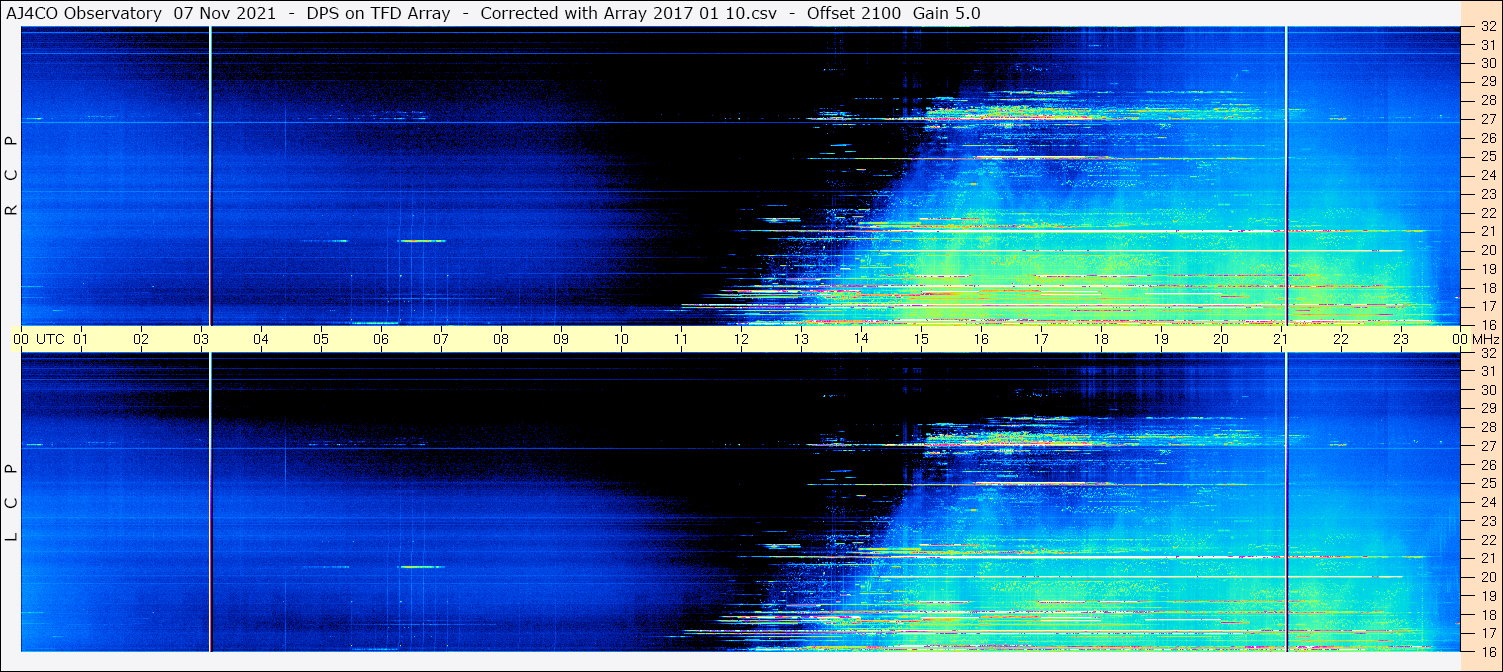The height and width of the screenshot is (672, 1503).
Task: Click the 32 MHz tick of LCP panel
Action: [1488, 353]
